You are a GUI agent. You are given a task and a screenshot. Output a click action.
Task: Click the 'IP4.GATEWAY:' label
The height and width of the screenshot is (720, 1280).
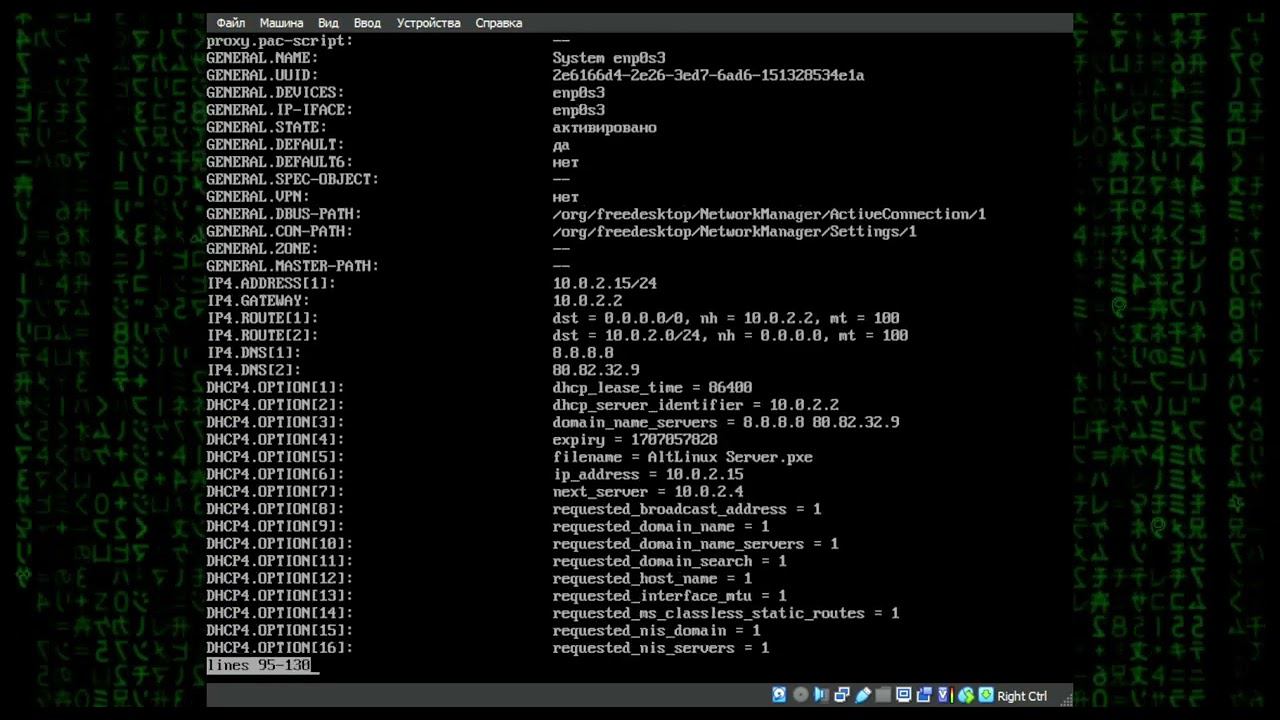click(x=258, y=301)
